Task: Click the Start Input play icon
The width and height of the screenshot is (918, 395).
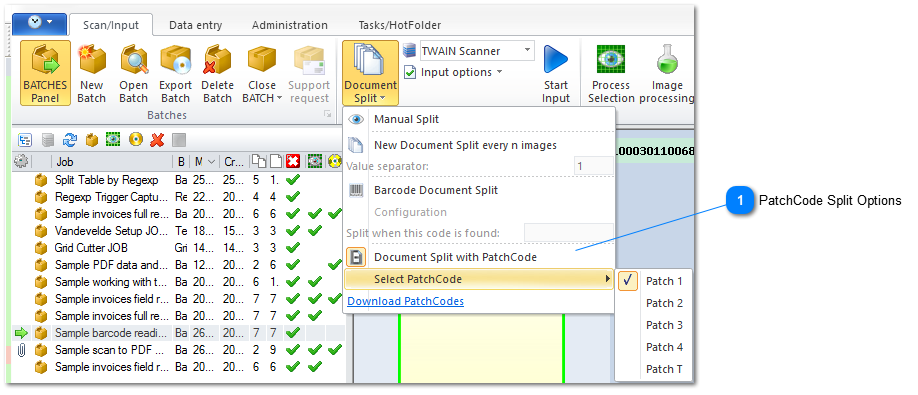Action: point(556,59)
